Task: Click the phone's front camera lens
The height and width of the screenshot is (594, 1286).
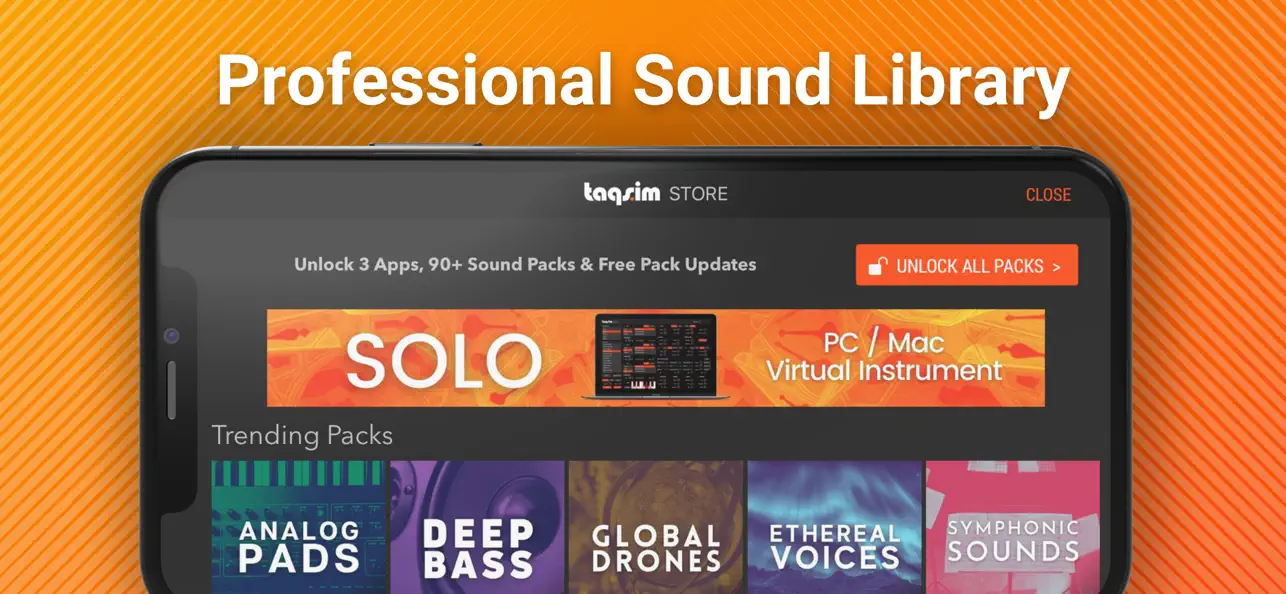Action: coord(172,336)
